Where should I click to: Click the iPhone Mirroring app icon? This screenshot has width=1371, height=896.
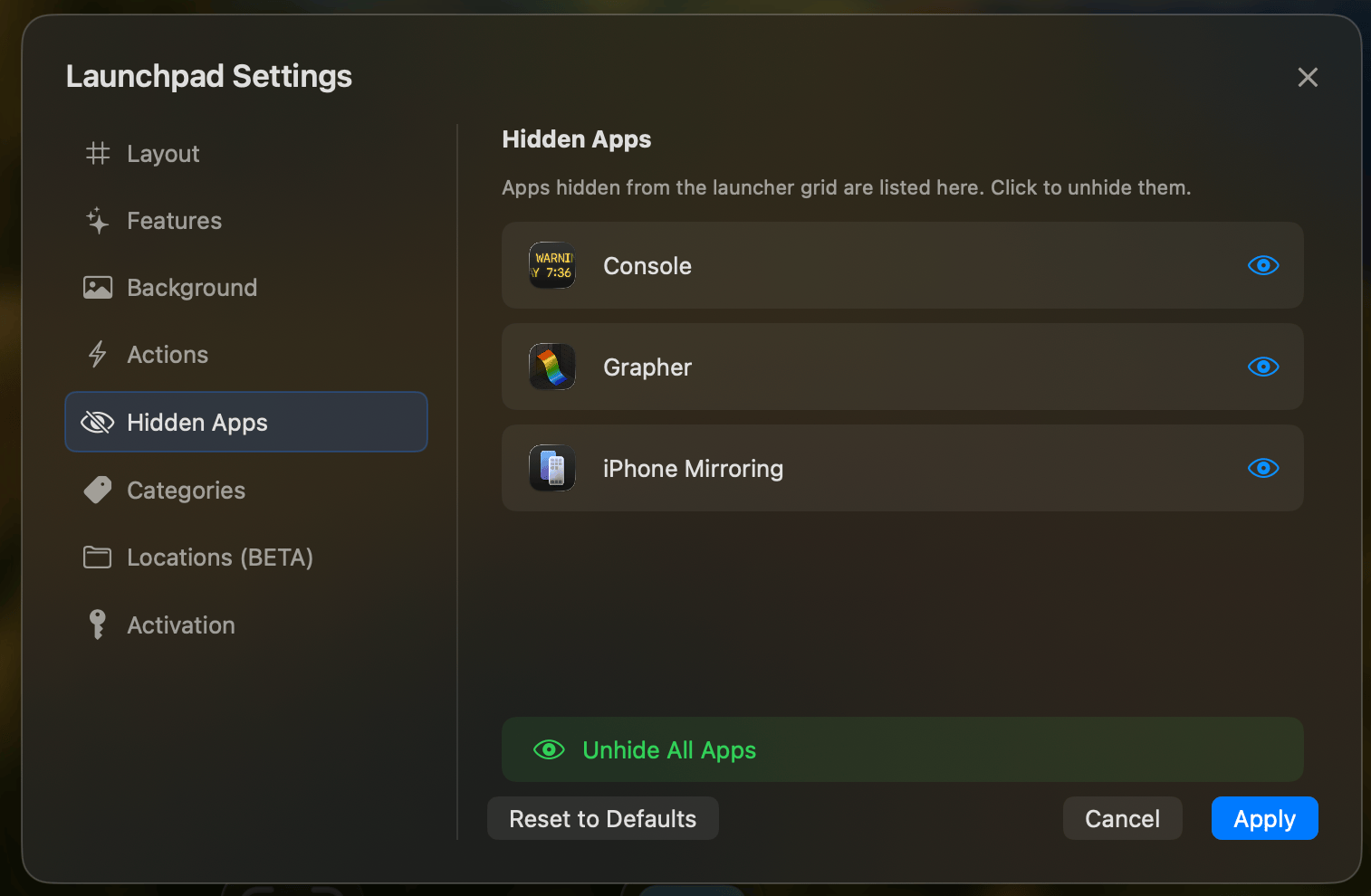551,468
